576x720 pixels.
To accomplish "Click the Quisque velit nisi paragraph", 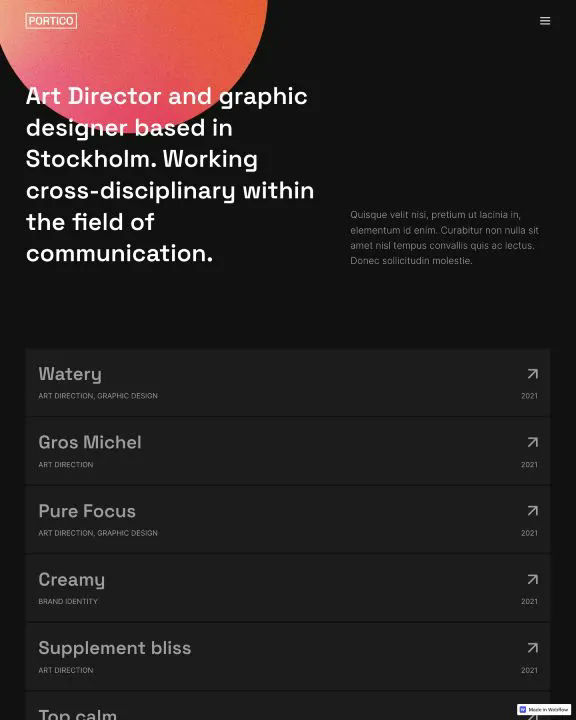I will (445, 237).
